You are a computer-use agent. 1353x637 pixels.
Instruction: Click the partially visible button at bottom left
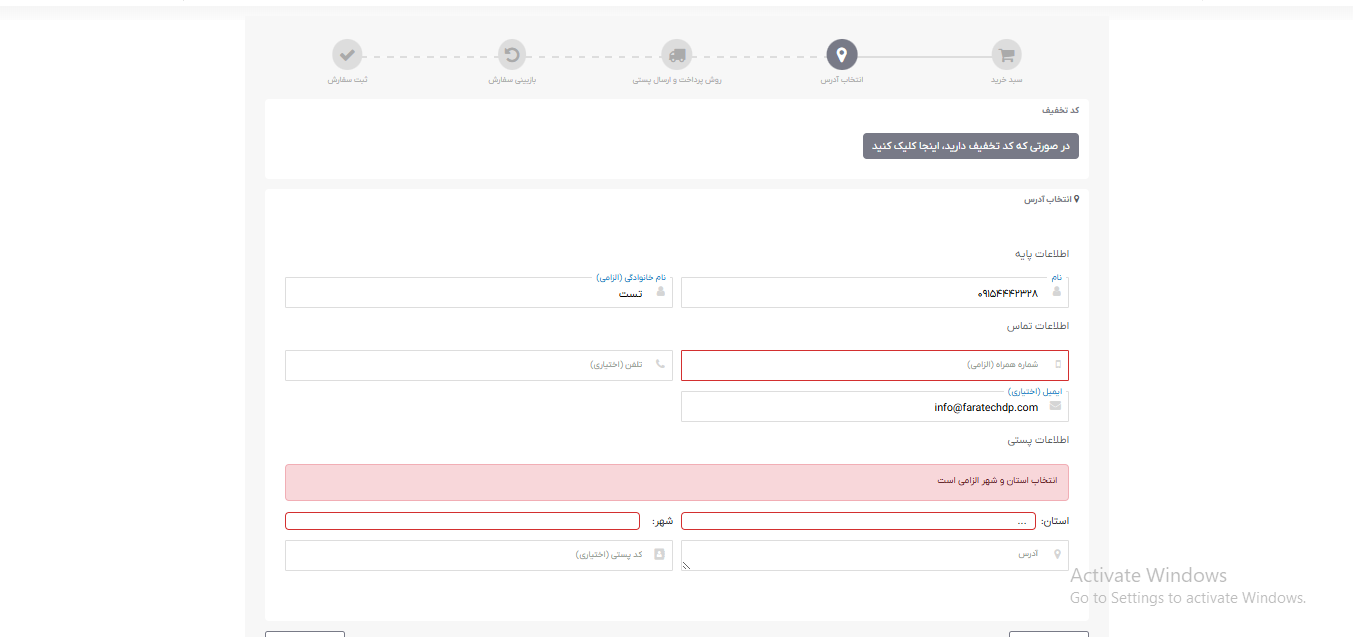305,634
